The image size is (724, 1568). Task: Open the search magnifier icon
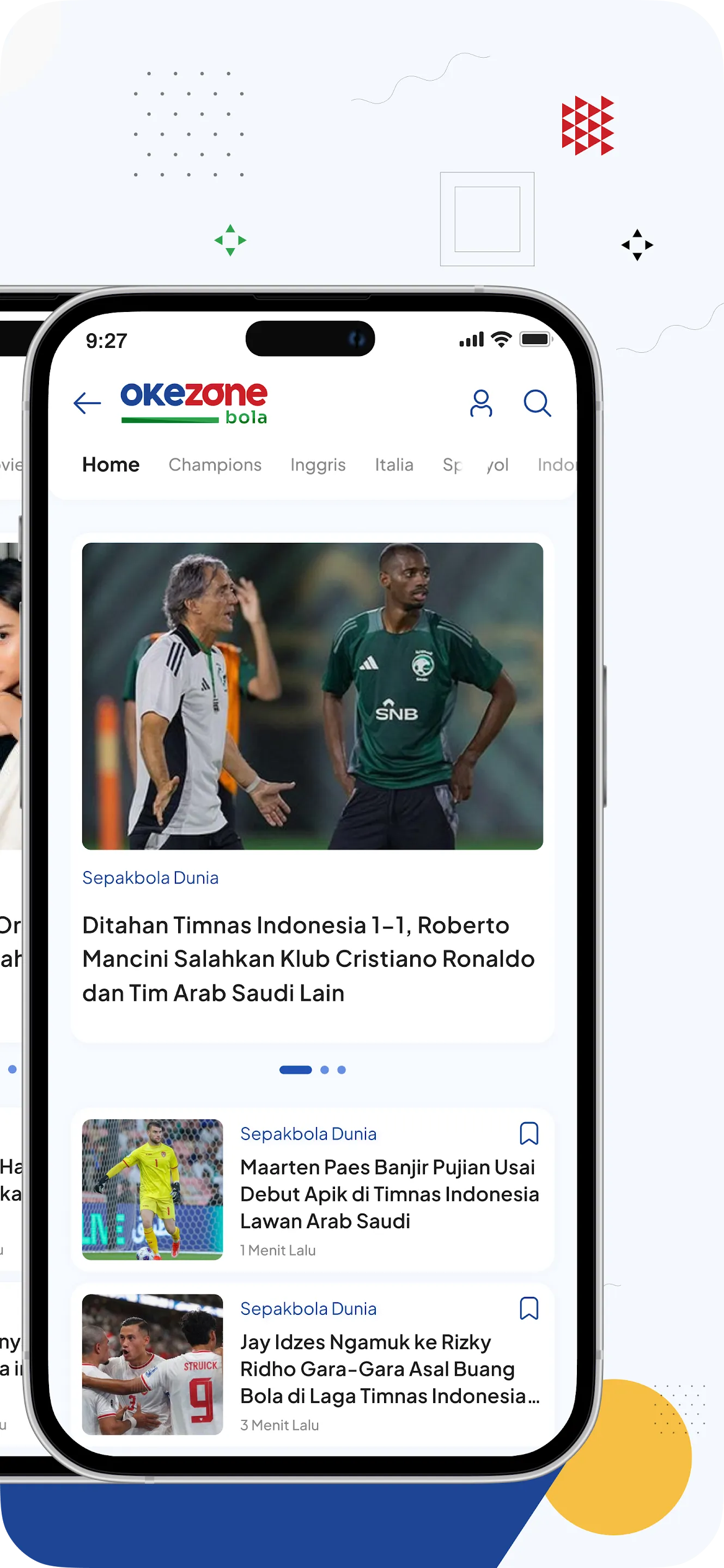537,403
